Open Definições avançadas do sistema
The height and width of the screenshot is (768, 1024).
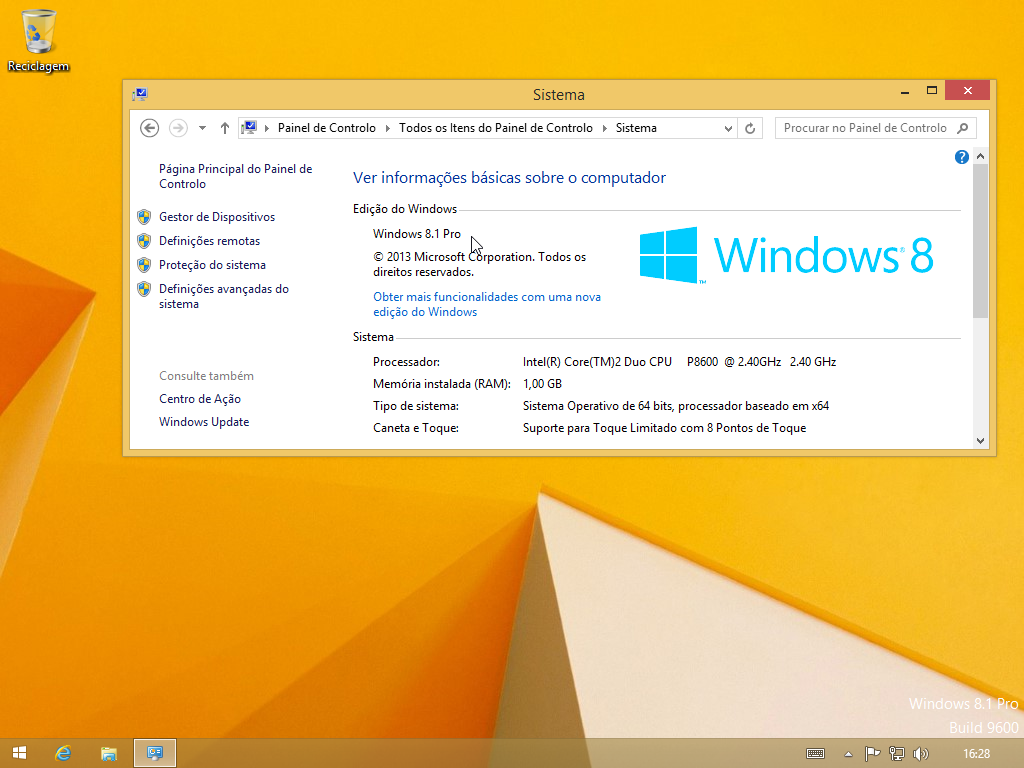[224, 296]
